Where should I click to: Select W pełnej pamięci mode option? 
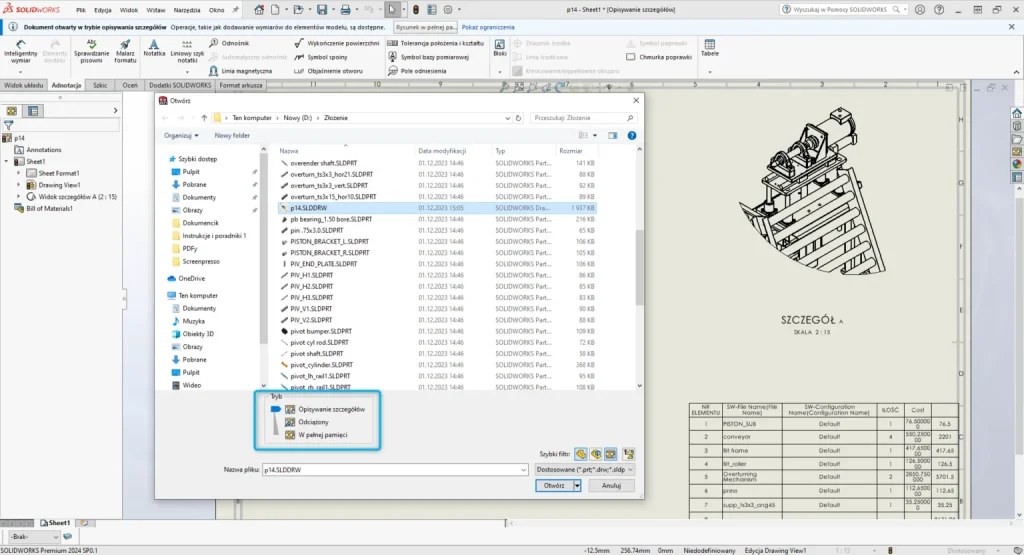(316, 435)
